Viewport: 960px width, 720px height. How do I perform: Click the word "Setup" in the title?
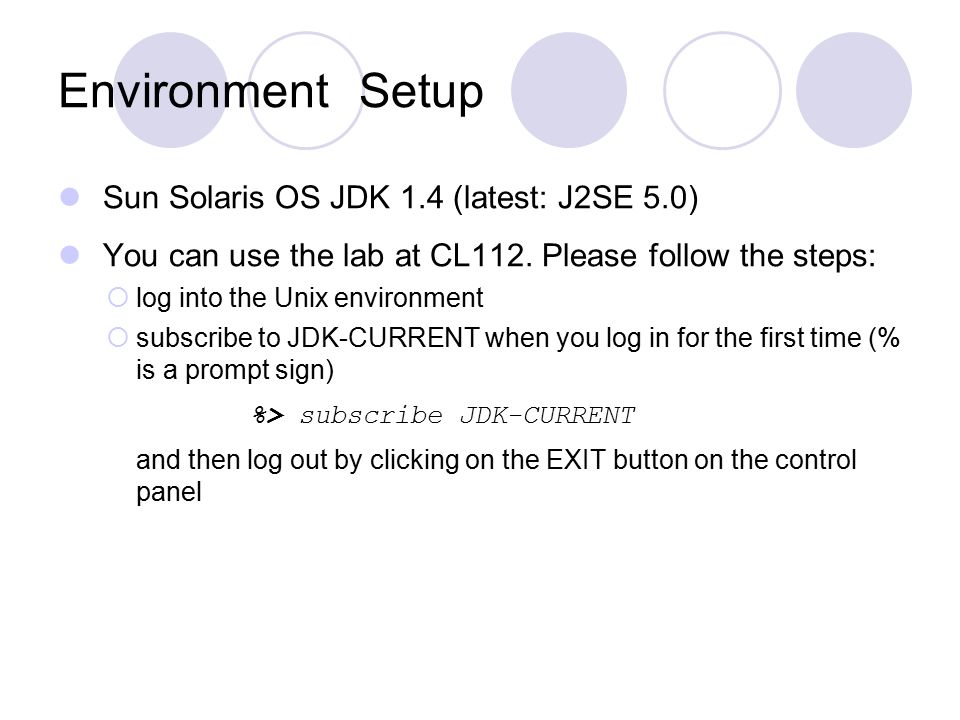[421, 93]
